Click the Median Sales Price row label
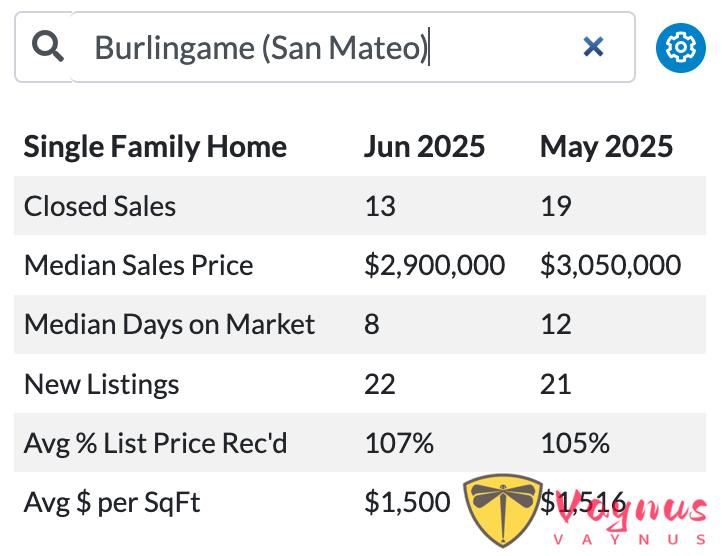Image resolution: width=722 pixels, height=556 pixels. coord(139,265)
